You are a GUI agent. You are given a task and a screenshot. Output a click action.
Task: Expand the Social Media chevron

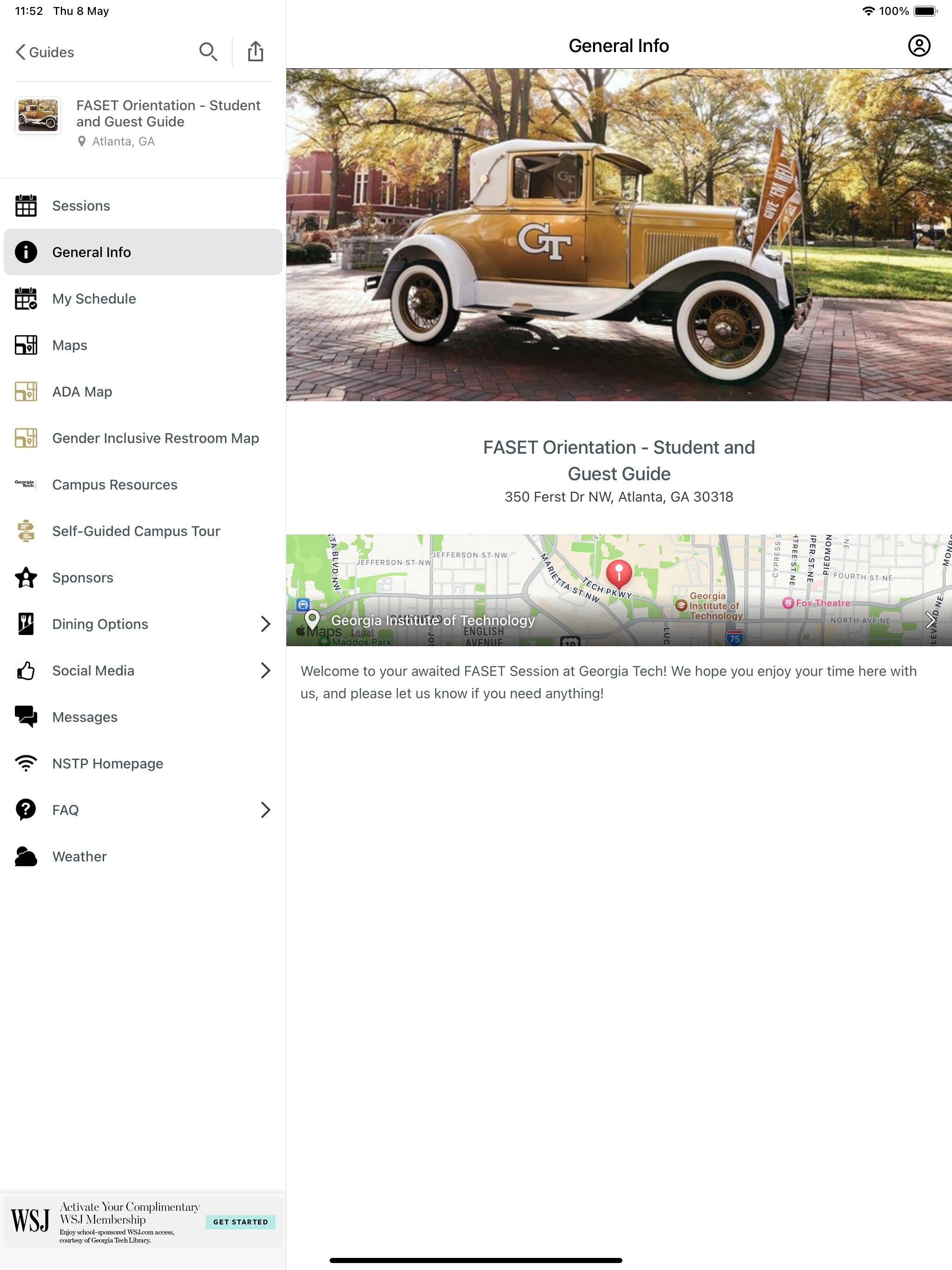click(264, 670)
